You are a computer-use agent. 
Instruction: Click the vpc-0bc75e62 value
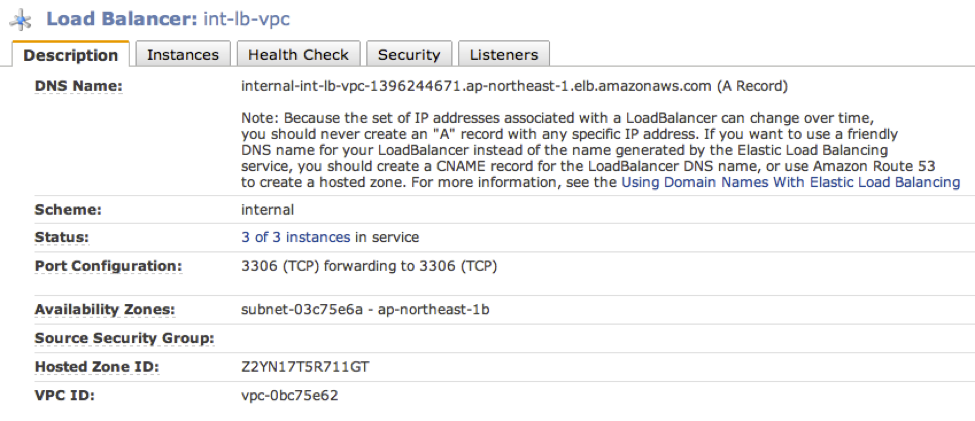point(289,396)
